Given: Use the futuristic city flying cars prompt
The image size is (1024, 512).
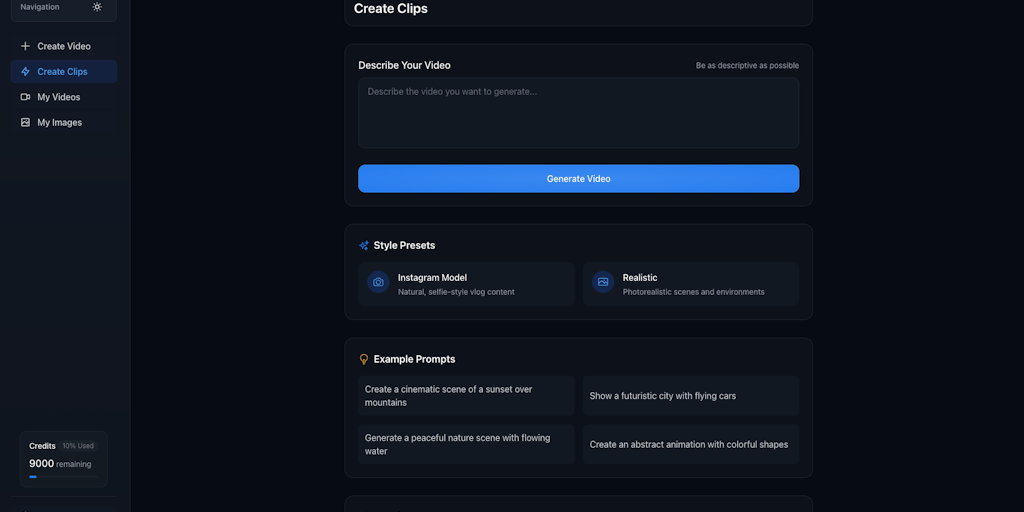Looking at the screenshot, I should coord(691,396).
